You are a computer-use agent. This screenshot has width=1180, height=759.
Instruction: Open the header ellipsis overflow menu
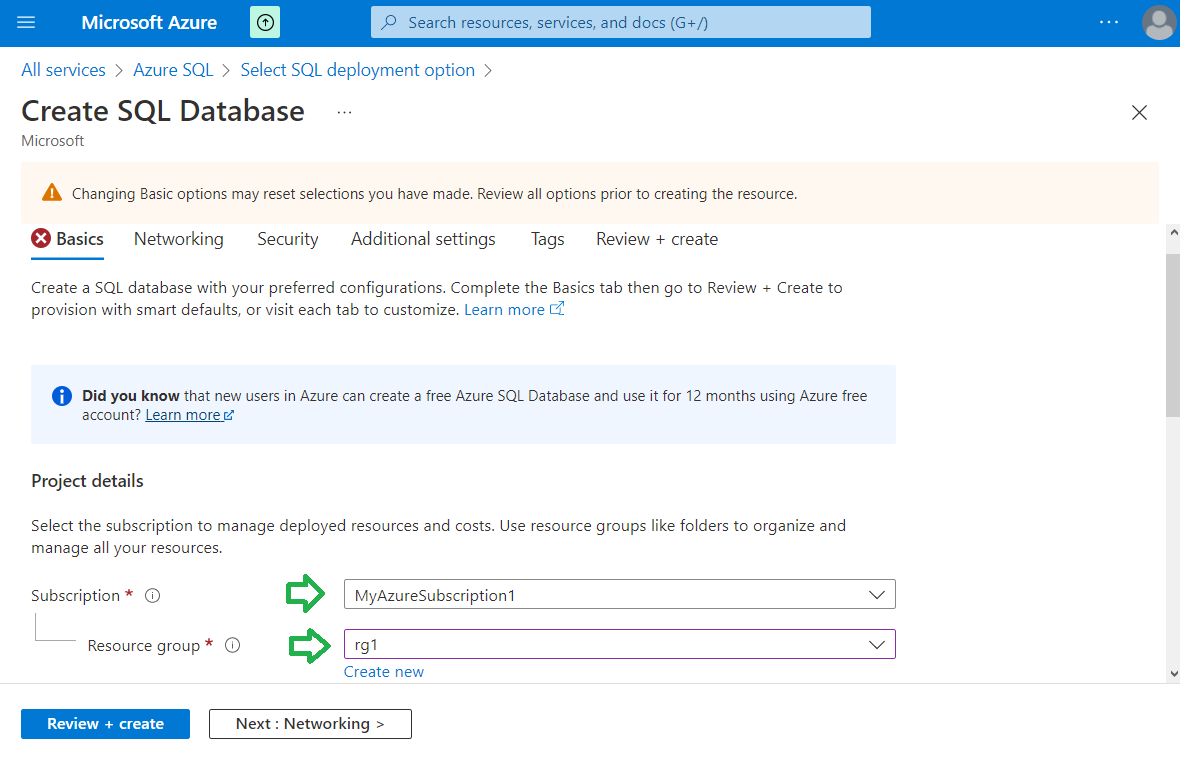tap(1109, 23)
